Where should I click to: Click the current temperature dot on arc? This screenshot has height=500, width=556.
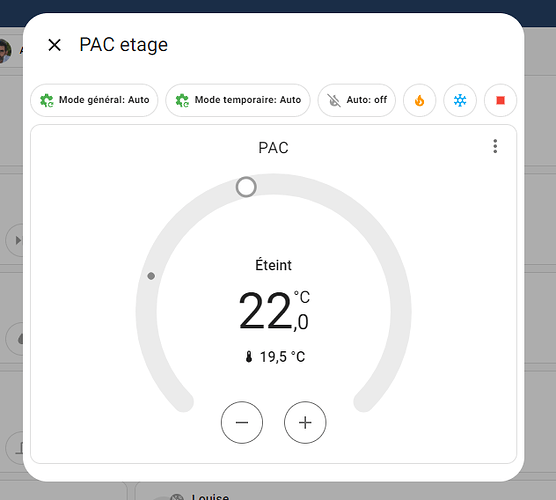pos(151,276)
